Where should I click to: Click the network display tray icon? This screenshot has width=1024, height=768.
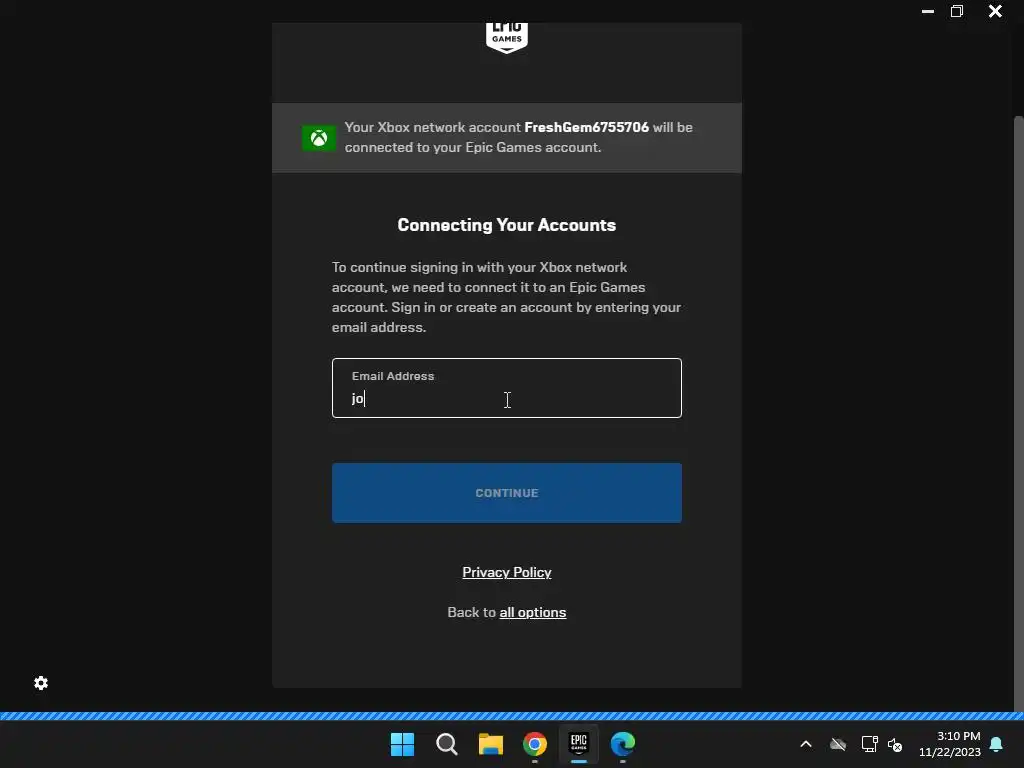869,744
